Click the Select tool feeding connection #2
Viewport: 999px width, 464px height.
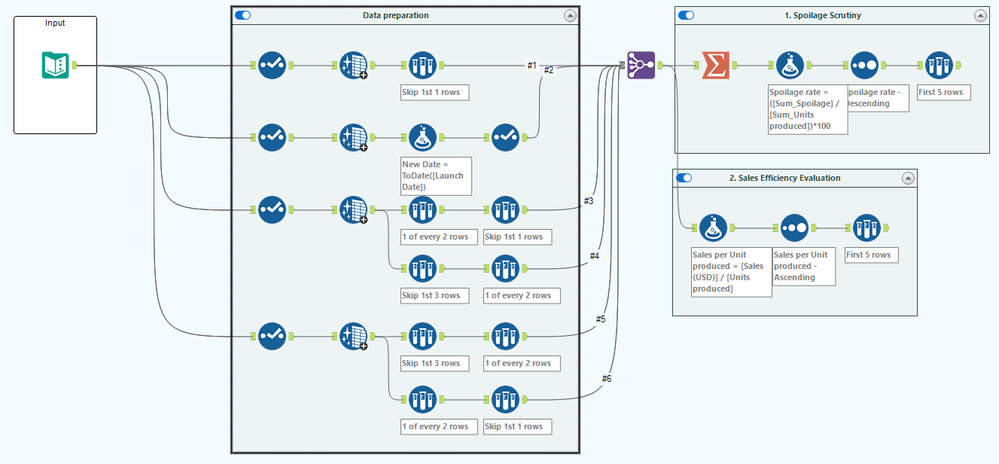point(505,137)
